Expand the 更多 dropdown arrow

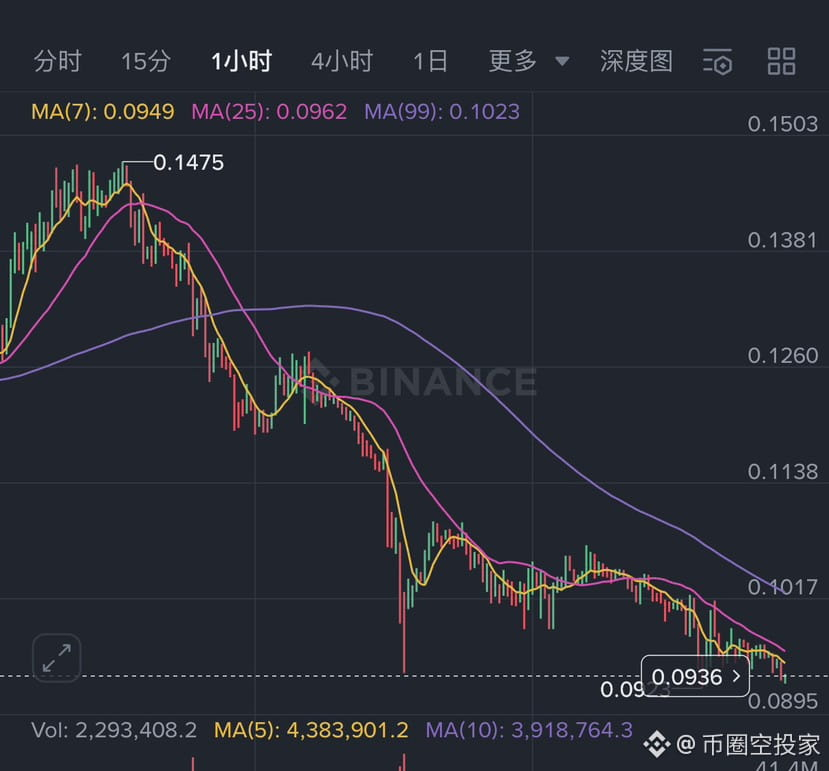(562, 62)
